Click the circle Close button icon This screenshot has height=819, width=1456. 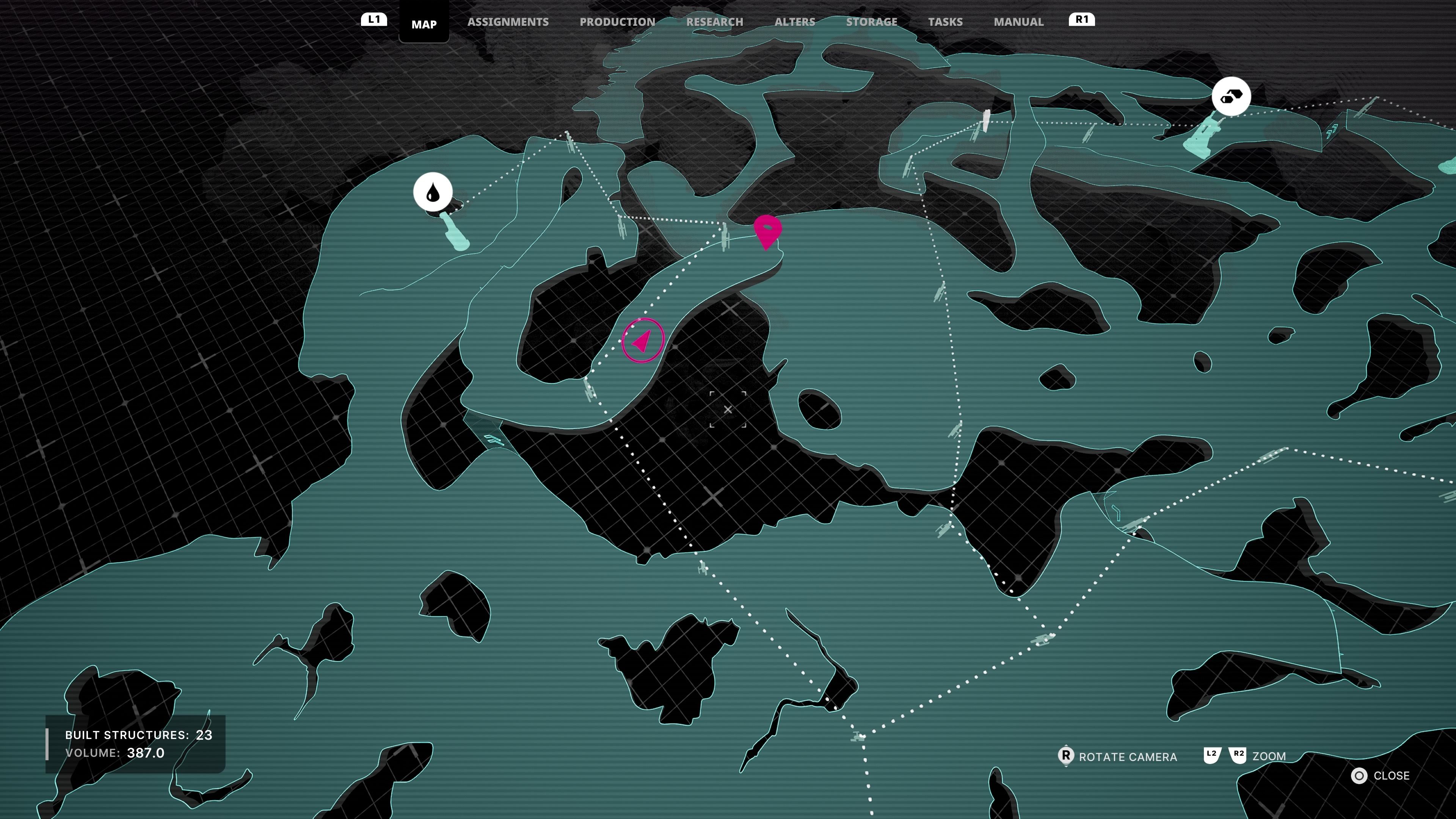click(x=1359, y=775)
